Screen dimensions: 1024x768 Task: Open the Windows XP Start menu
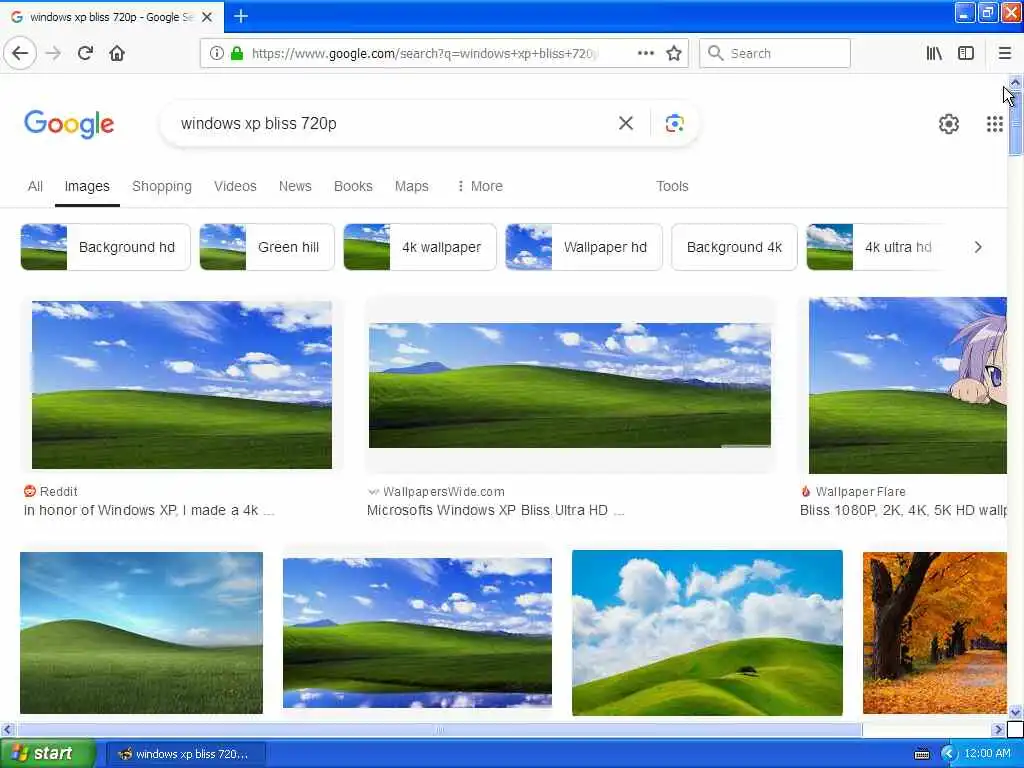(x=48, y=753)
